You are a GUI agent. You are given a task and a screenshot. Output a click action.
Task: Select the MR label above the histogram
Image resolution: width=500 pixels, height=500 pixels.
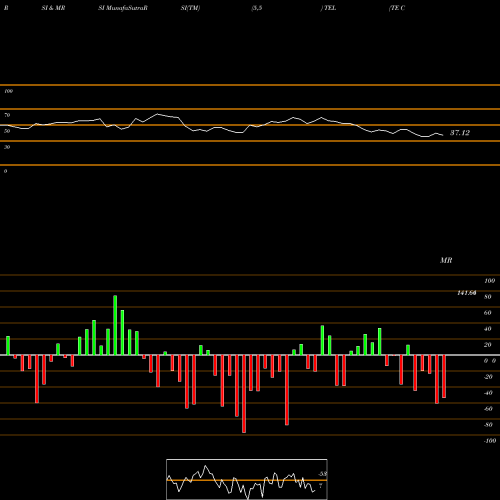446,260
